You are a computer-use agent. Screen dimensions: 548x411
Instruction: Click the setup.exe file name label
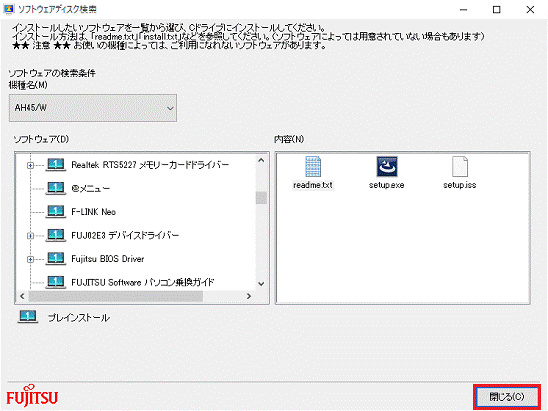(x=387, y=185)
